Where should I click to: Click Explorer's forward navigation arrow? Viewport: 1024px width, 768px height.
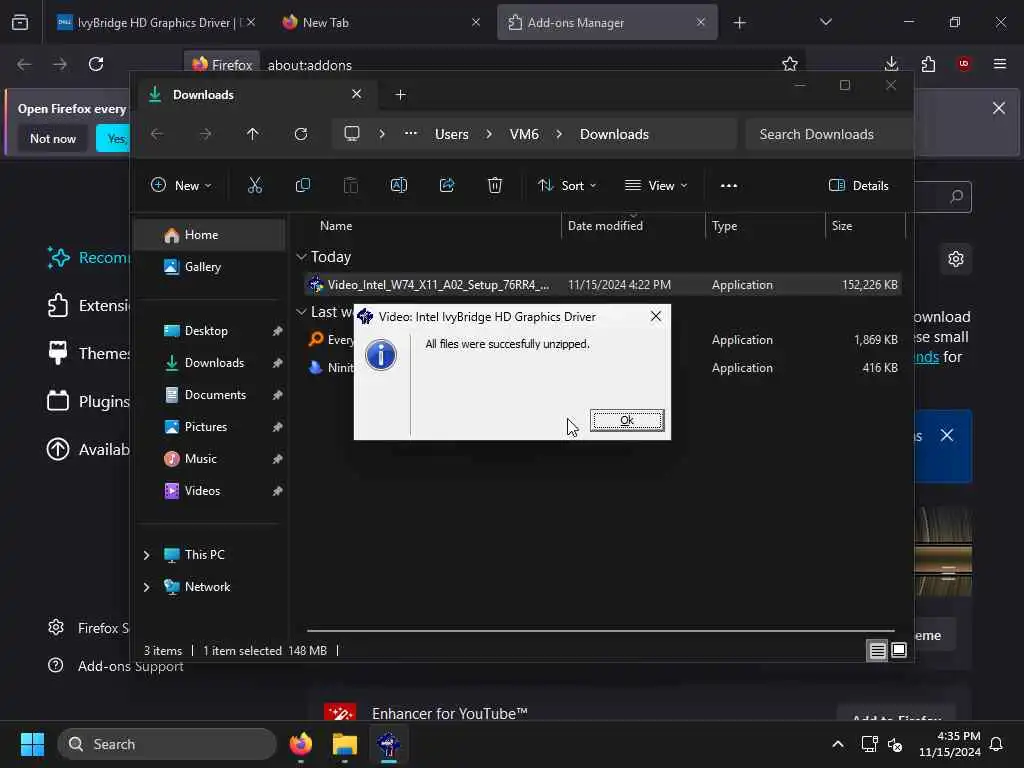(x=205, y=134)
